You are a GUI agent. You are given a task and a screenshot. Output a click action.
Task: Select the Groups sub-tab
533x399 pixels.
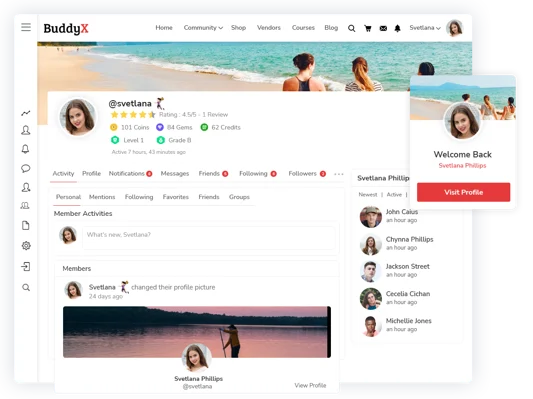tap(239, 197)
